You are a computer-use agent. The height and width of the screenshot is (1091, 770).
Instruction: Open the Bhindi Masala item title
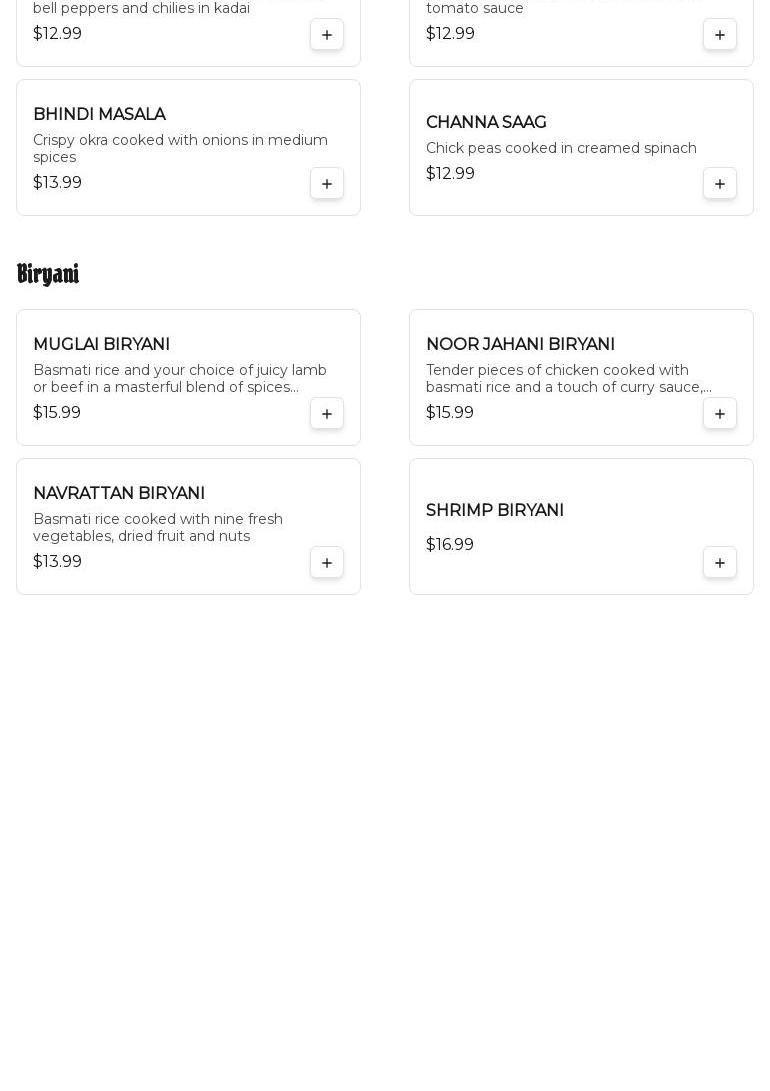99,115
